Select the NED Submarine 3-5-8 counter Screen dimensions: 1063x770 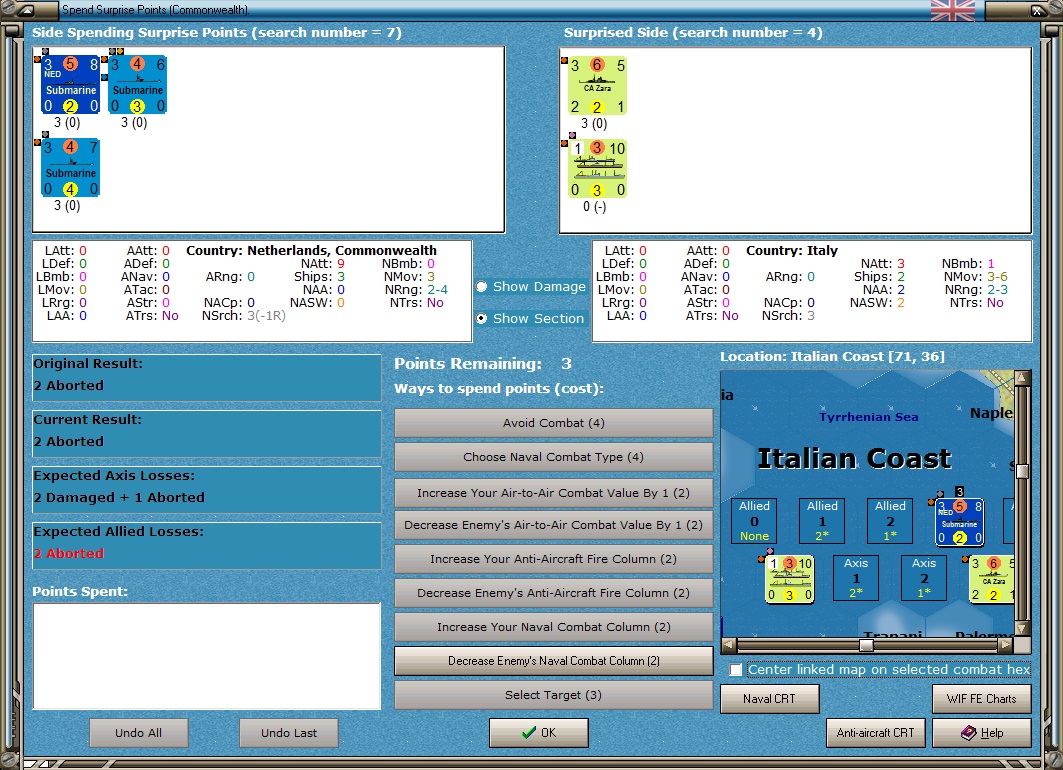point(71,85)
